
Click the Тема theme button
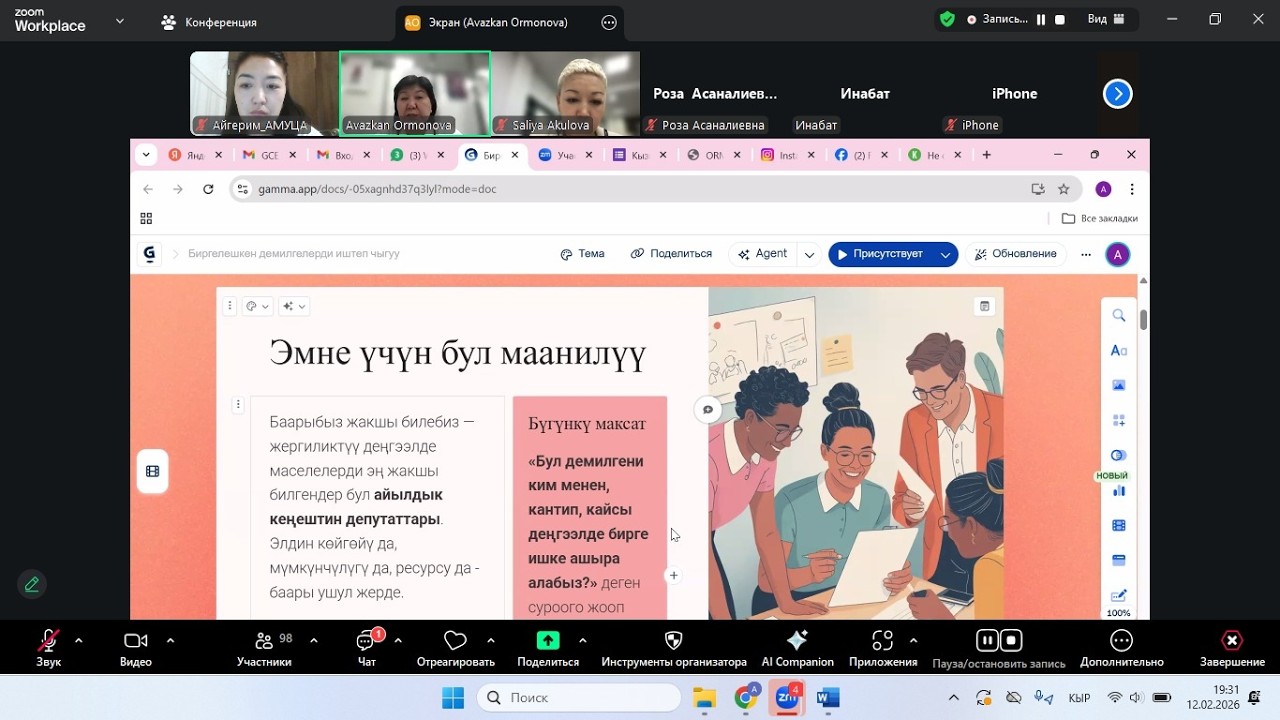click(582, 254)
